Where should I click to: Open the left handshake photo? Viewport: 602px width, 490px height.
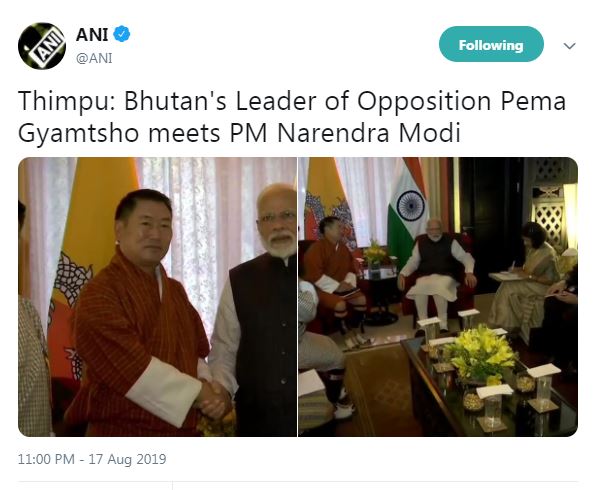157,296
